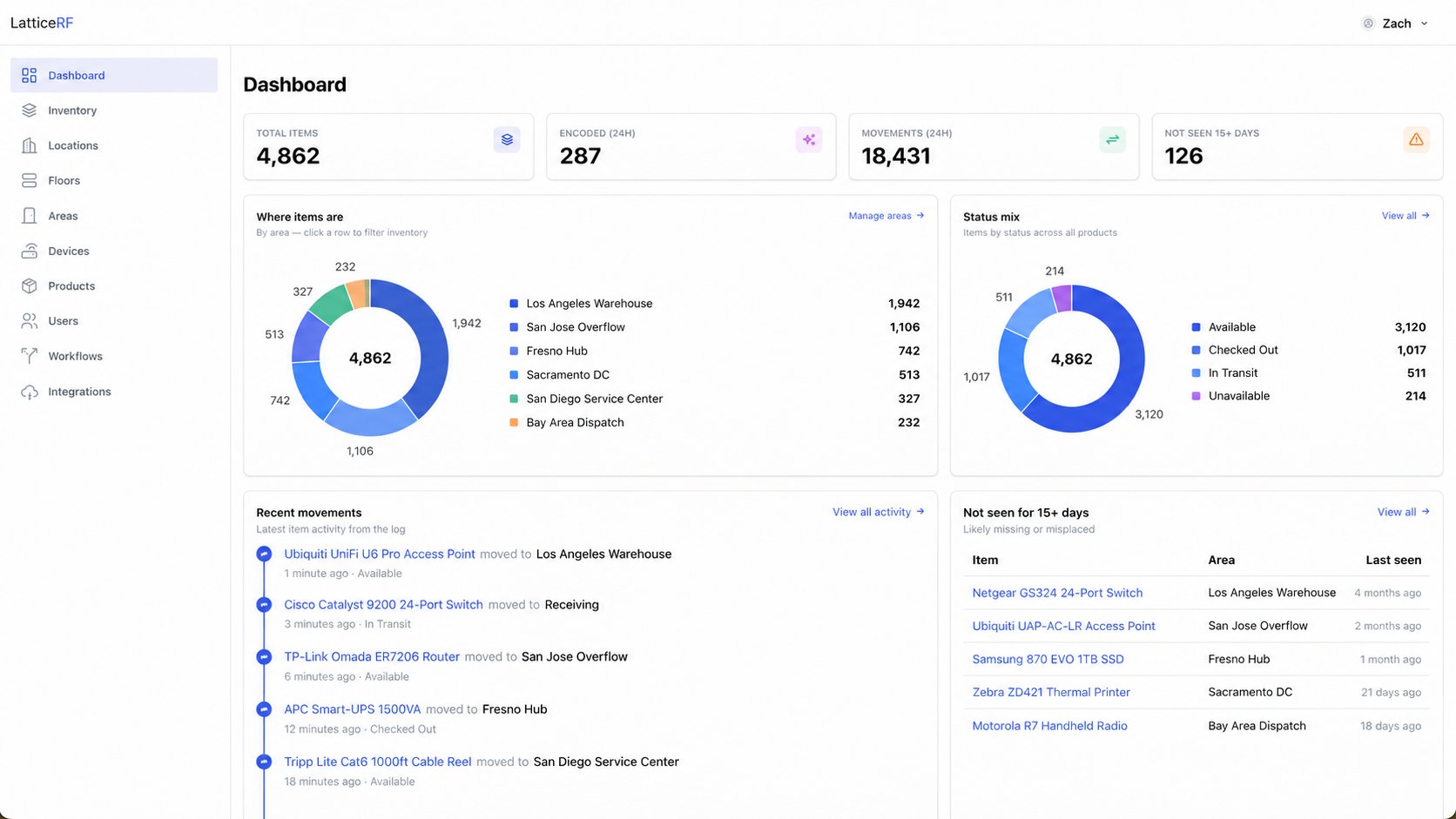Click the Checked Out status row
1456x819 pixels.
(x=1309, y=350)
